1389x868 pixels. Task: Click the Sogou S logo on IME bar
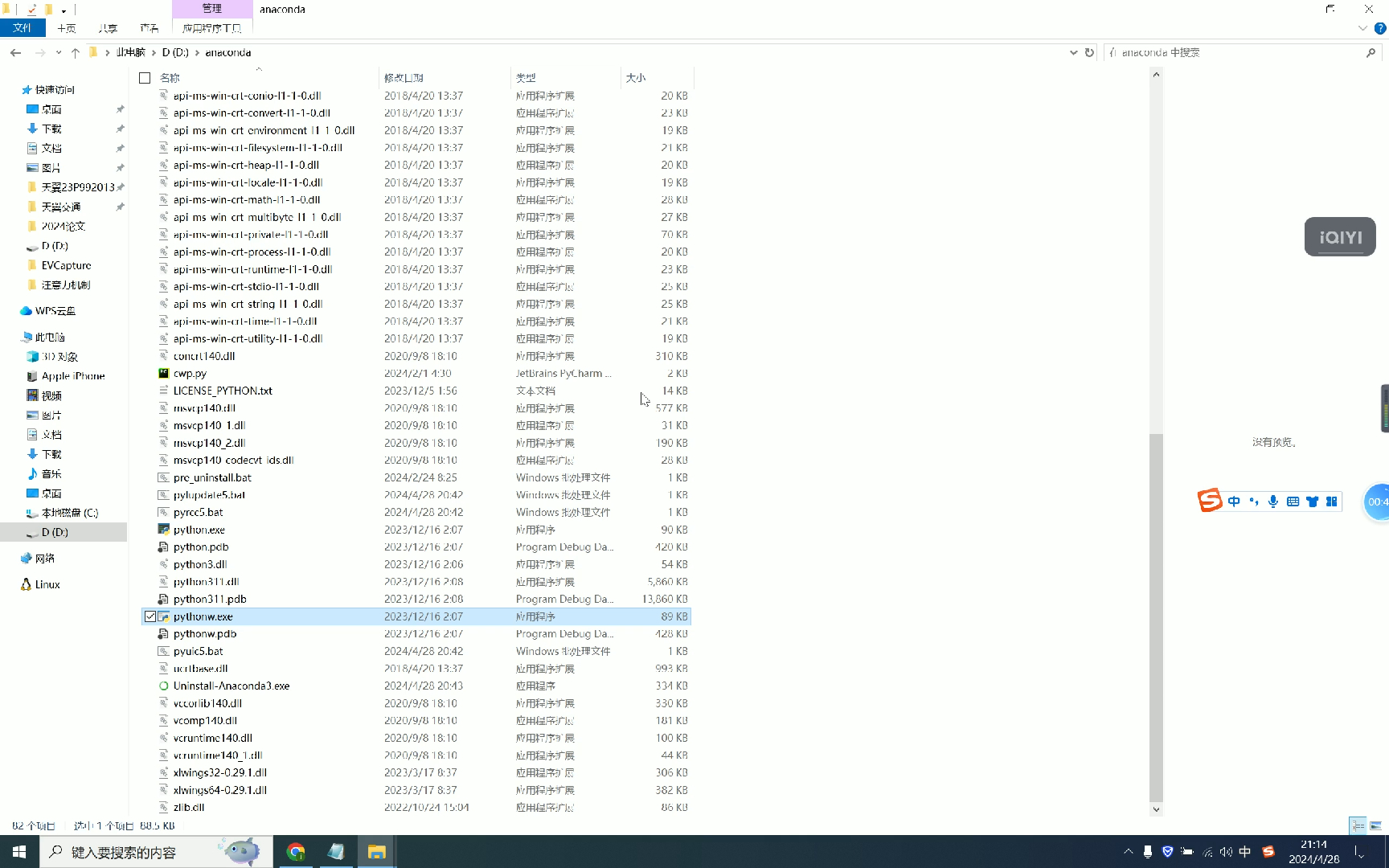(x=1210, y=501)
